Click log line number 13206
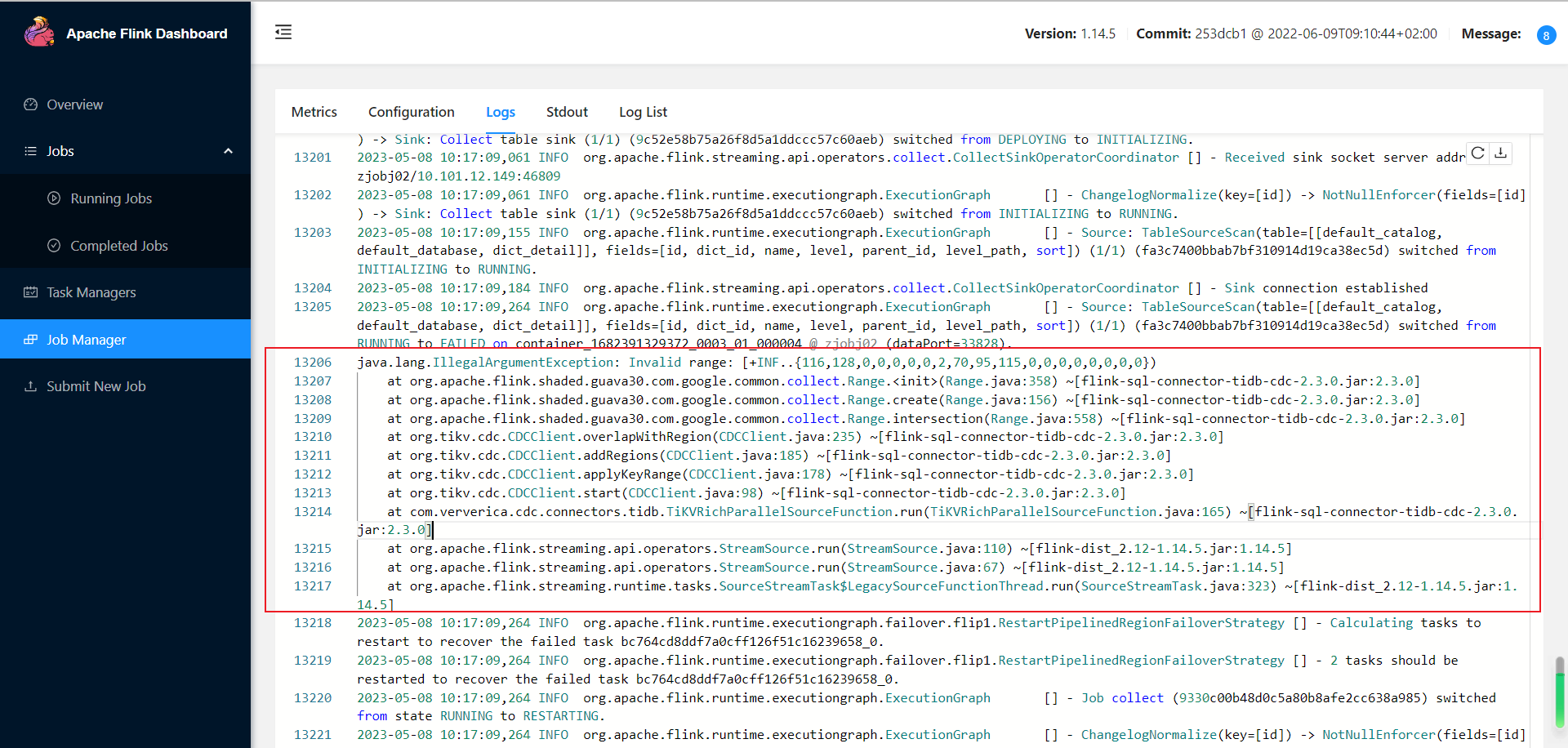 pos(313,363)
